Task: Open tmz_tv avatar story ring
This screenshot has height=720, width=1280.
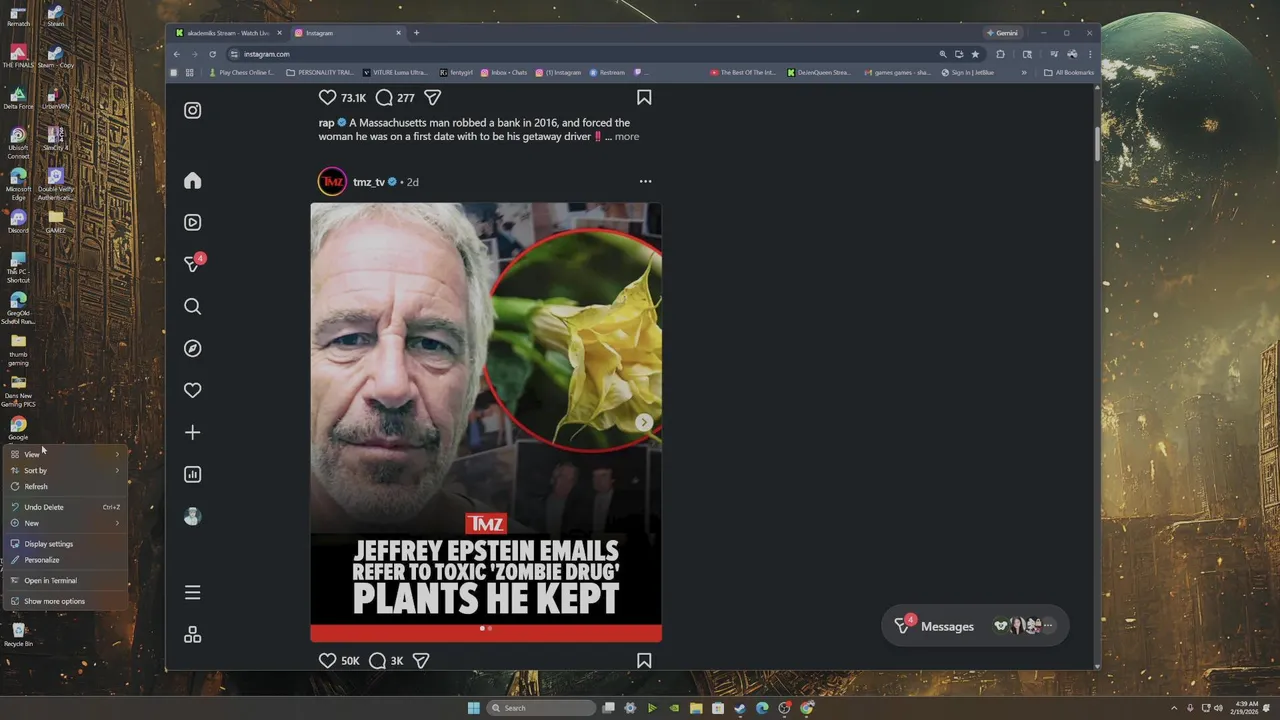Action: 332,182
